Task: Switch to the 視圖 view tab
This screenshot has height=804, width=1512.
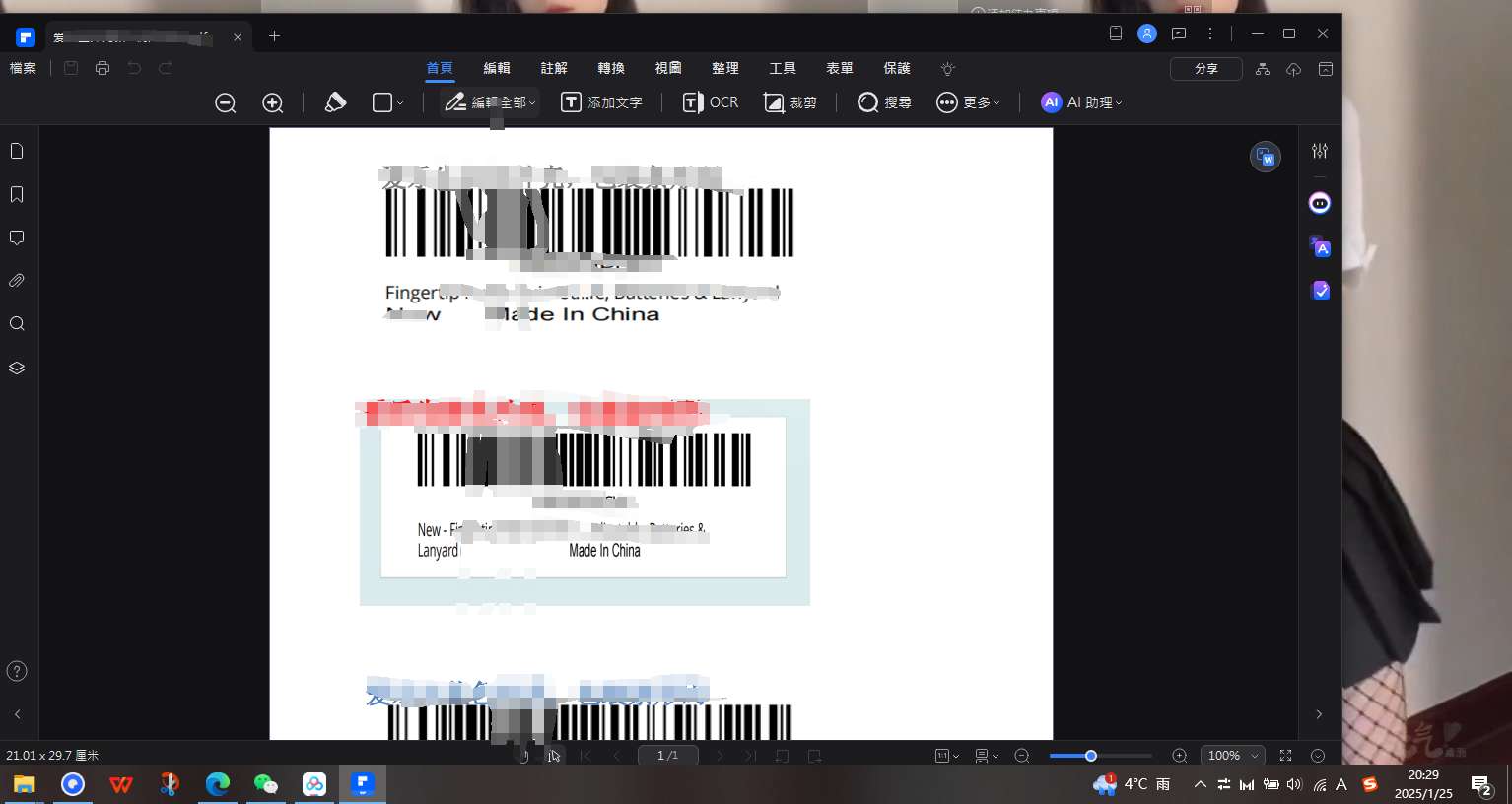Action: (x=668, y=68)
